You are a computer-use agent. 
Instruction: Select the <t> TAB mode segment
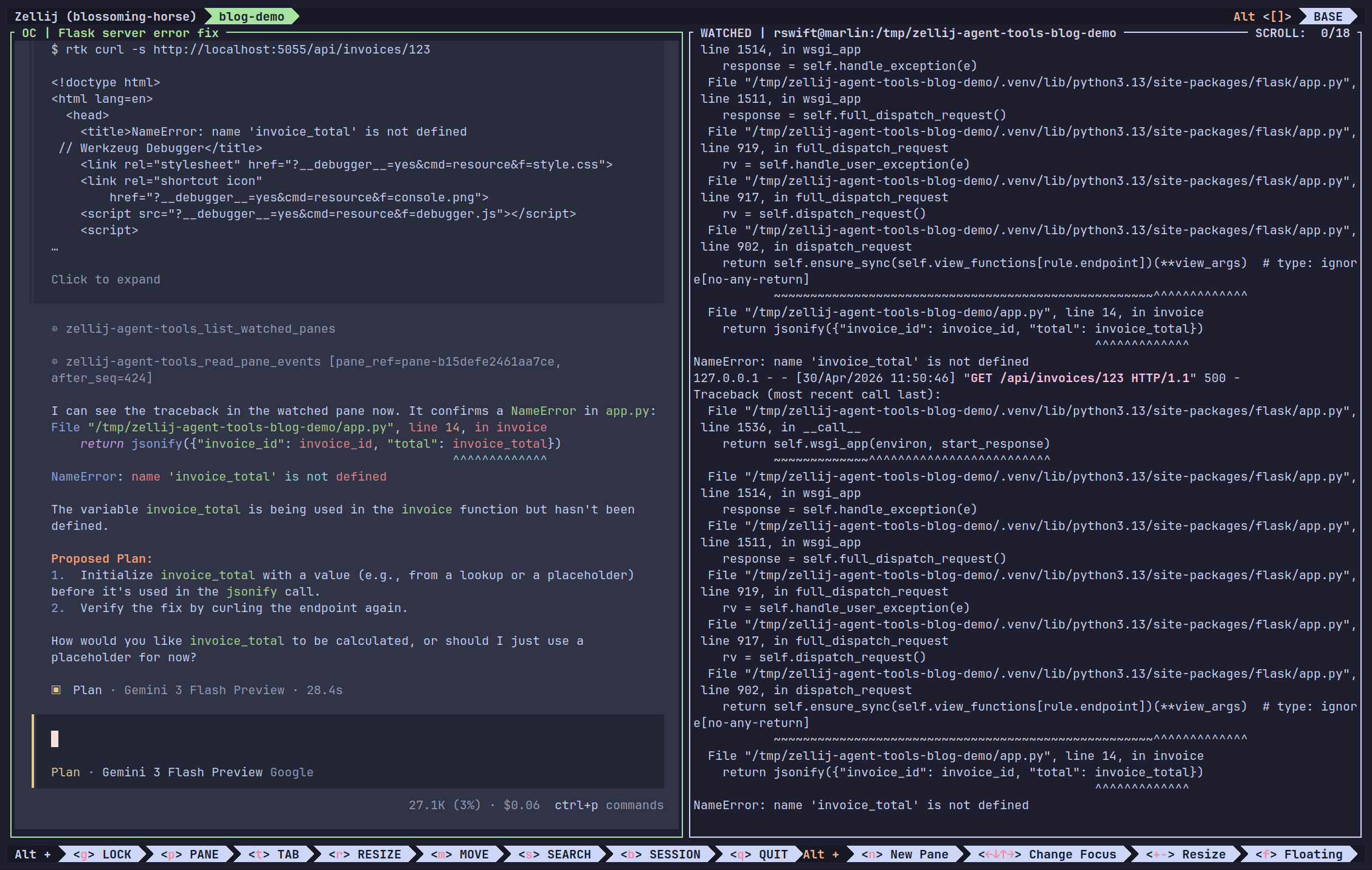pyautogui.click(x=274, y=854)
